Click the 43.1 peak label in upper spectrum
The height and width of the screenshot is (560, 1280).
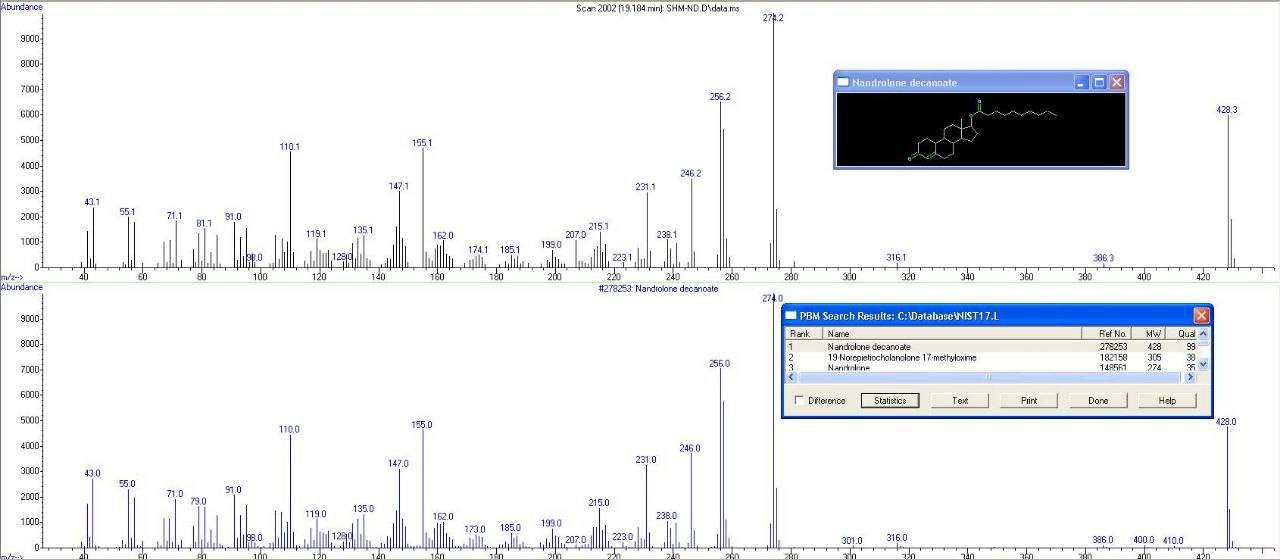coord(92,202)
